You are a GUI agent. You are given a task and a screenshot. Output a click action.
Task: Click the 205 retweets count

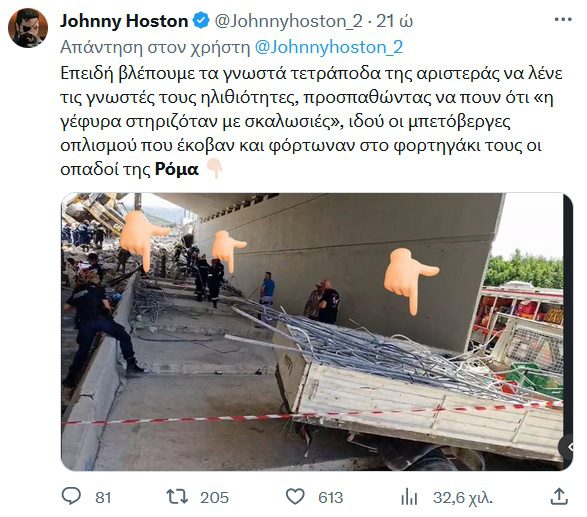(214, 498)
